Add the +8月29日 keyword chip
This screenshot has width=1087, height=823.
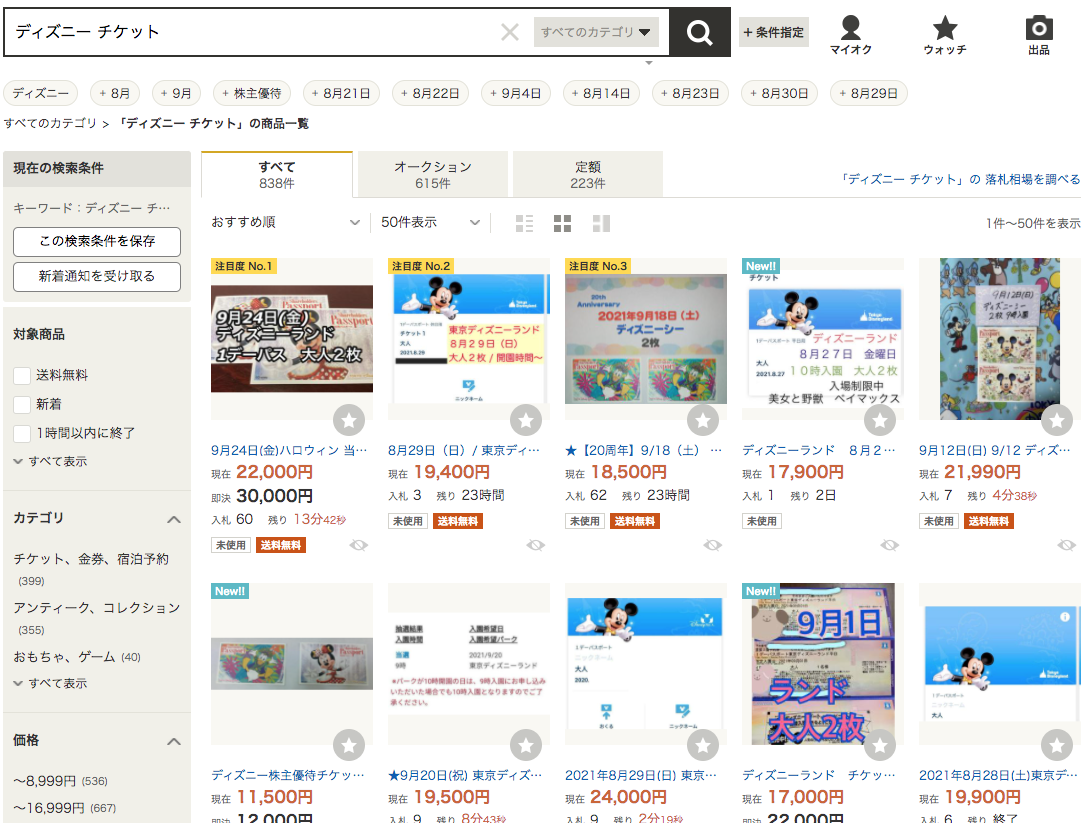(x=869, y=93)
